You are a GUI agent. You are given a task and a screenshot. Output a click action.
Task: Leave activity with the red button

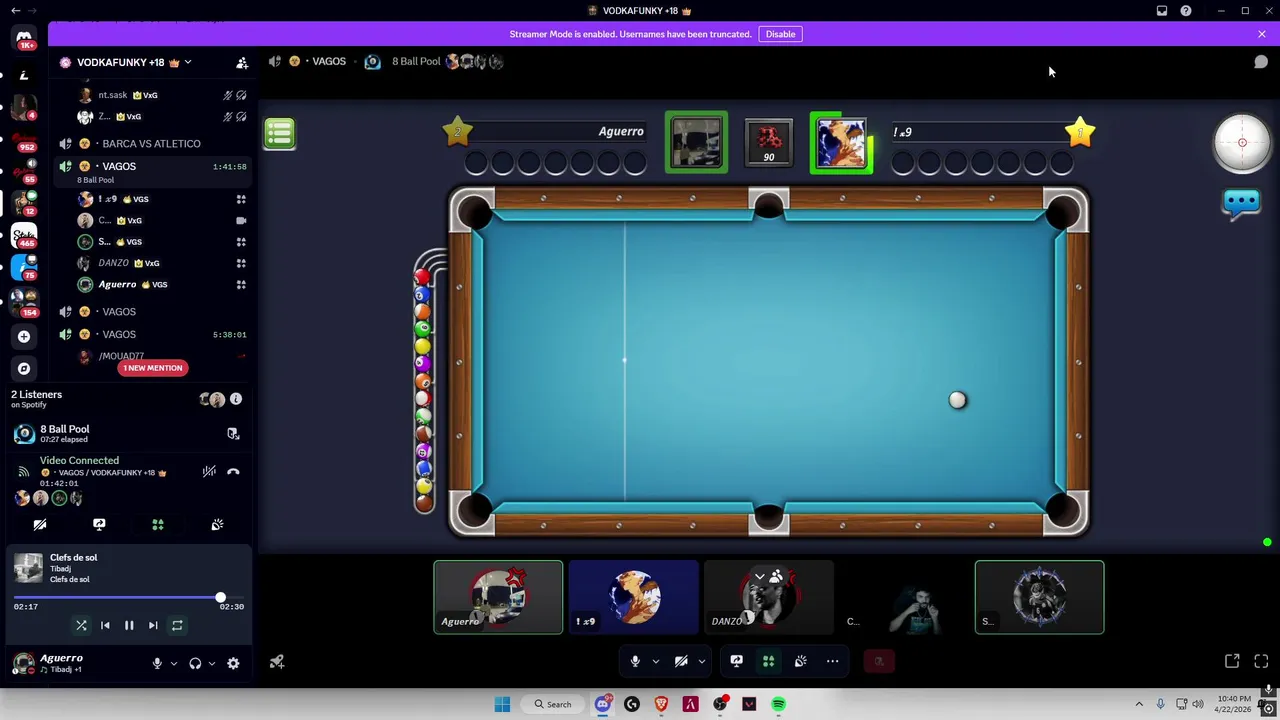click(879, 661)
